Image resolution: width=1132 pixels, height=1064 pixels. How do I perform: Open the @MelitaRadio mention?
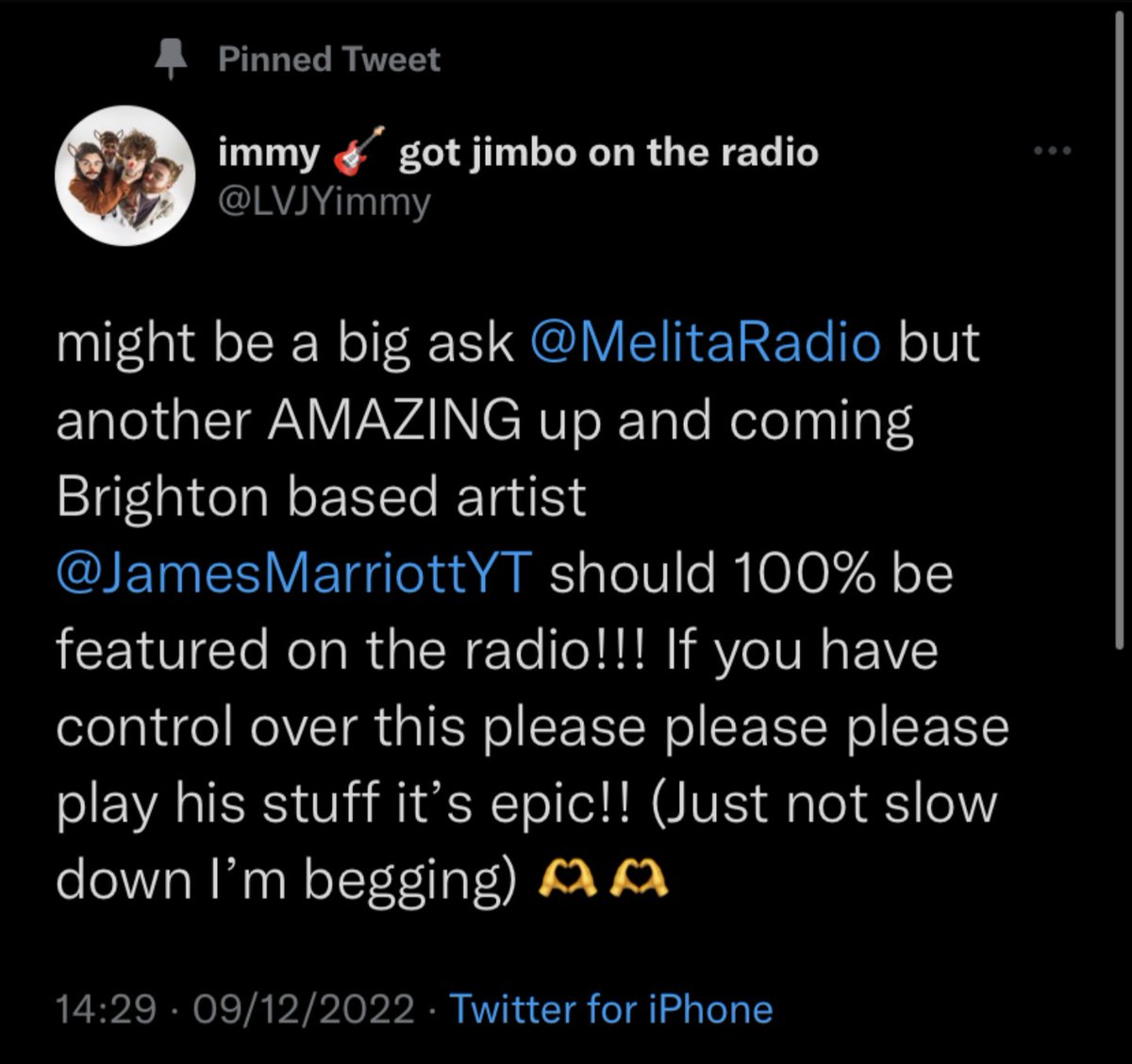pyautogui.click(x=706, y=341)
